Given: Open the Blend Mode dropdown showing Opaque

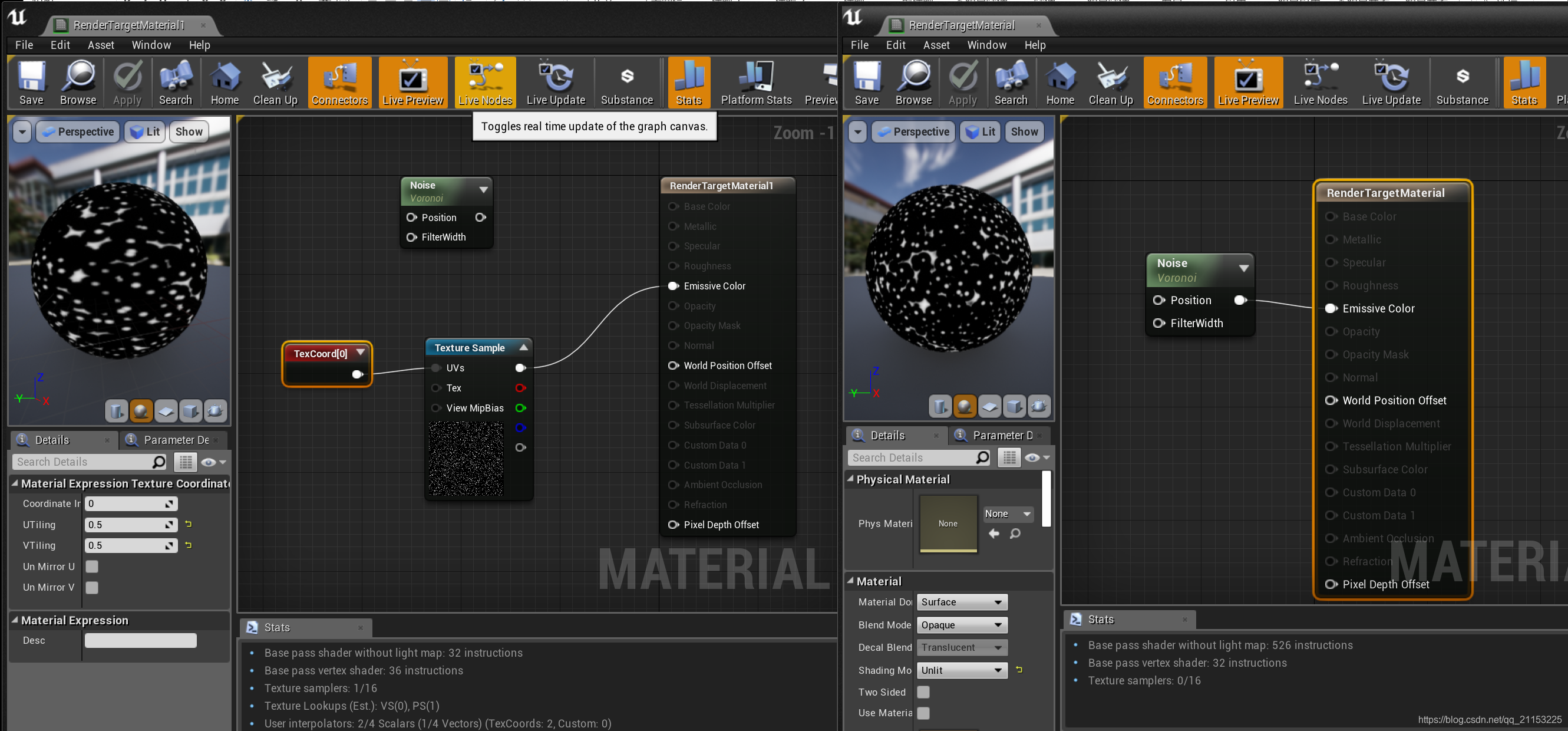Looking at the screenshot, I should tap(961, 624).
